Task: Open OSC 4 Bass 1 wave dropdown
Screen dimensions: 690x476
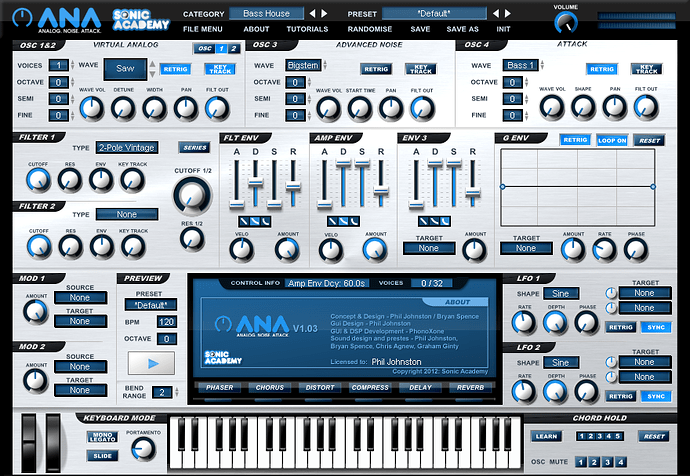Action: click(x=521, y=66)
